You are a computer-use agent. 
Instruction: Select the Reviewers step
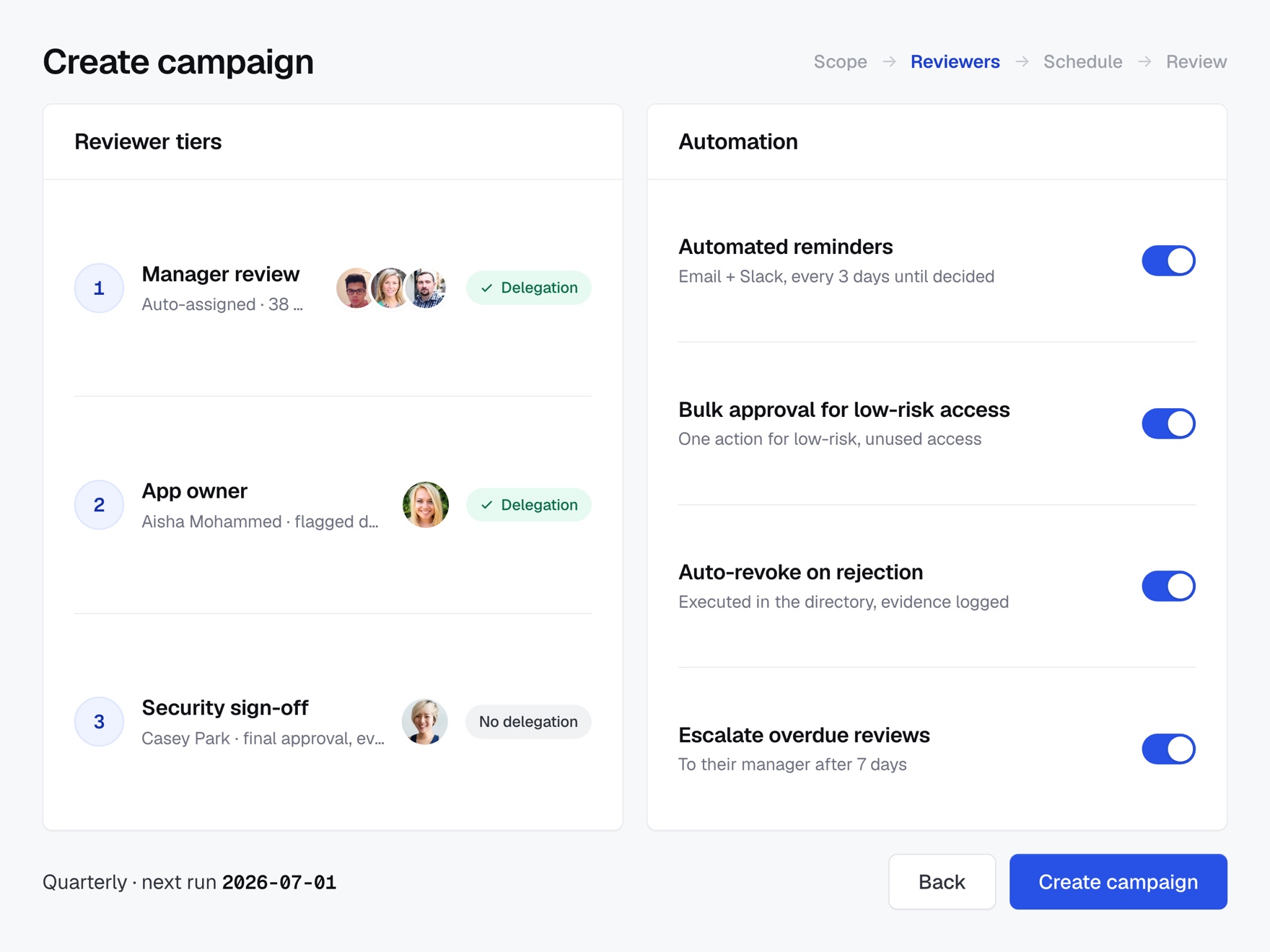[955, 62]
